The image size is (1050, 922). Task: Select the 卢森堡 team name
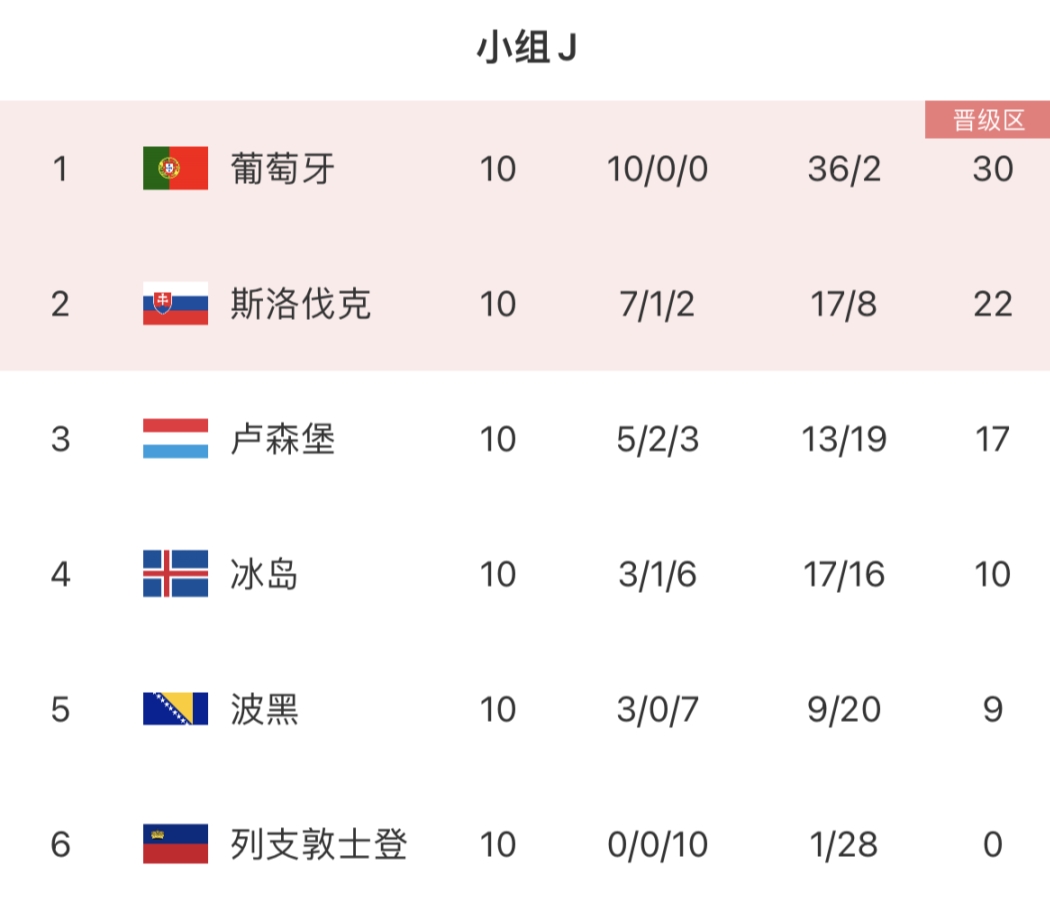pyautogui.click(x=282, y=439)
